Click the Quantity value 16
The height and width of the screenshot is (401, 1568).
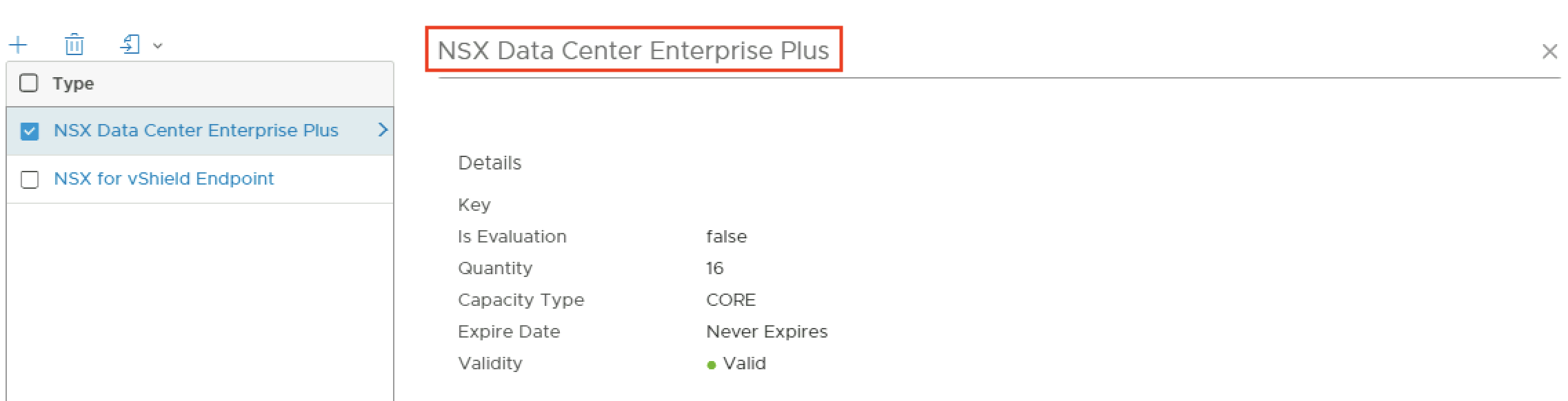pyautogui.click(x=715, y=269)
